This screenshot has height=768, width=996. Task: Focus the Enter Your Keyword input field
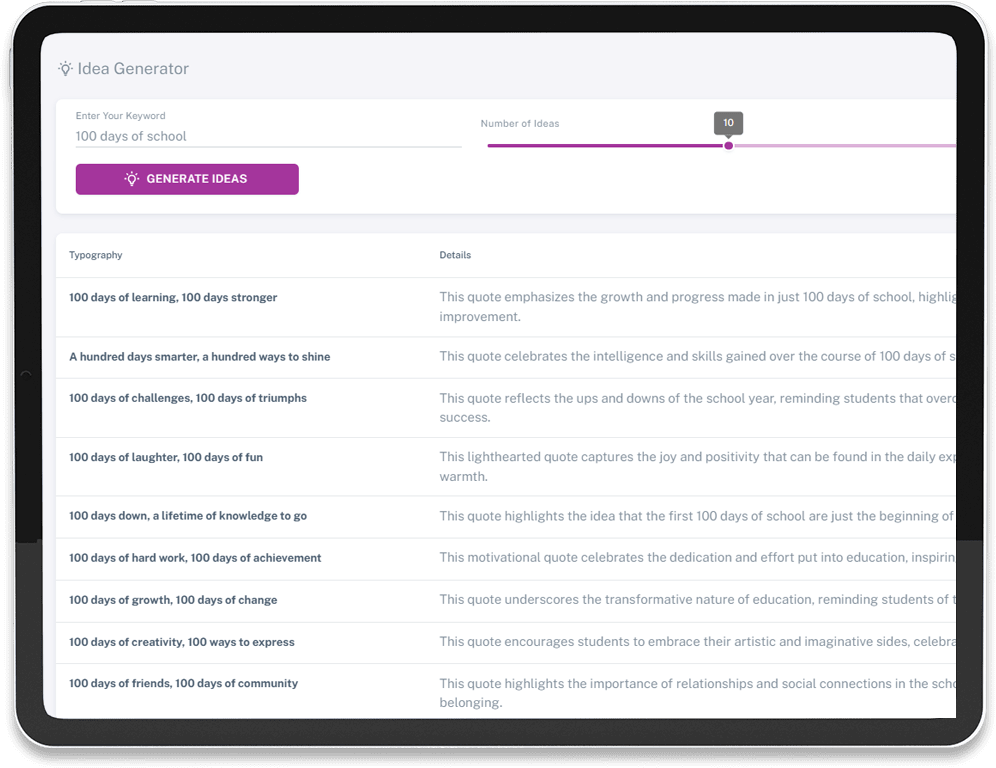[x=268, y=136]
